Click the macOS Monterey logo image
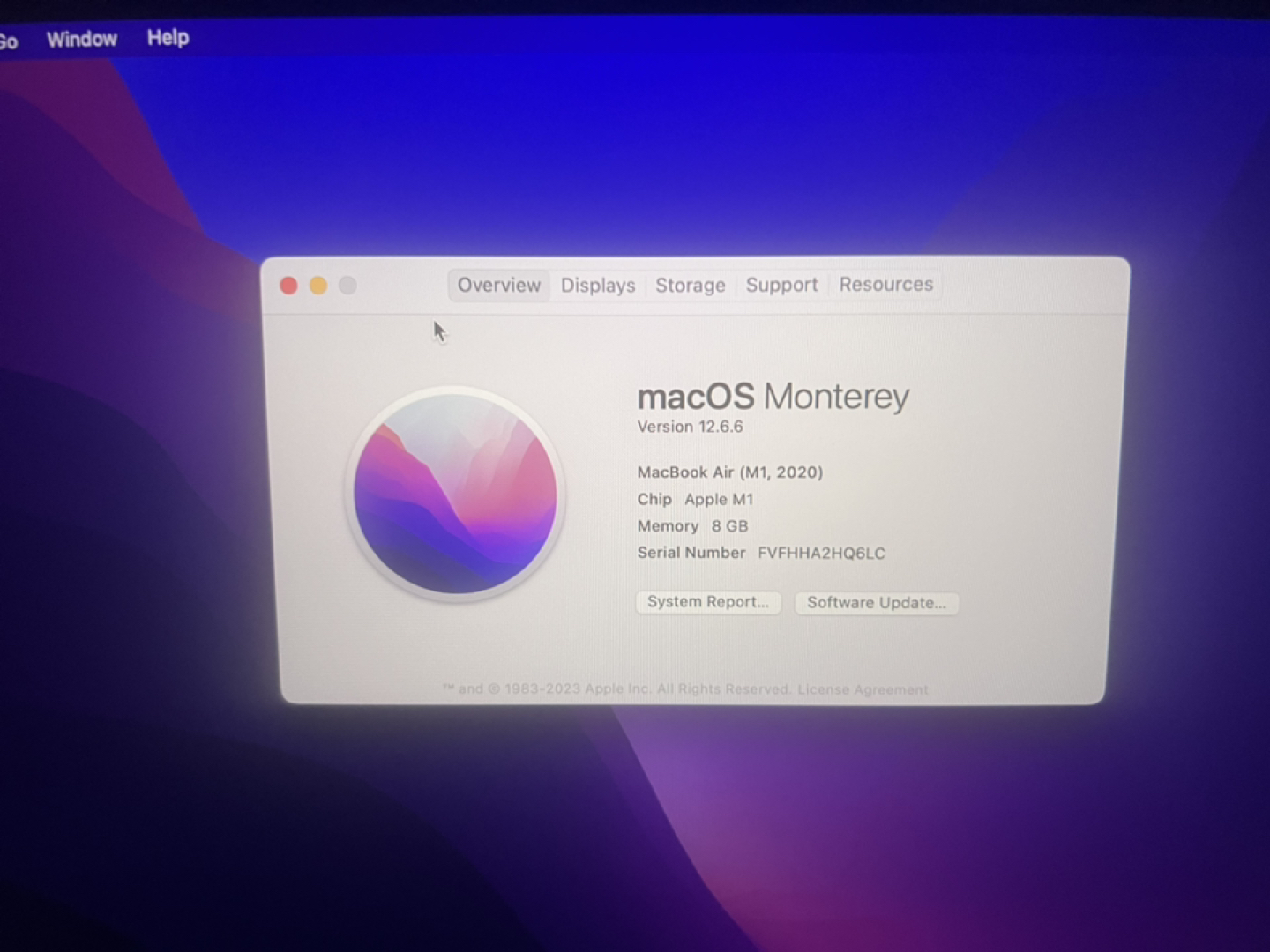This screenshot has width=1270, height=952. coord(455,494)
